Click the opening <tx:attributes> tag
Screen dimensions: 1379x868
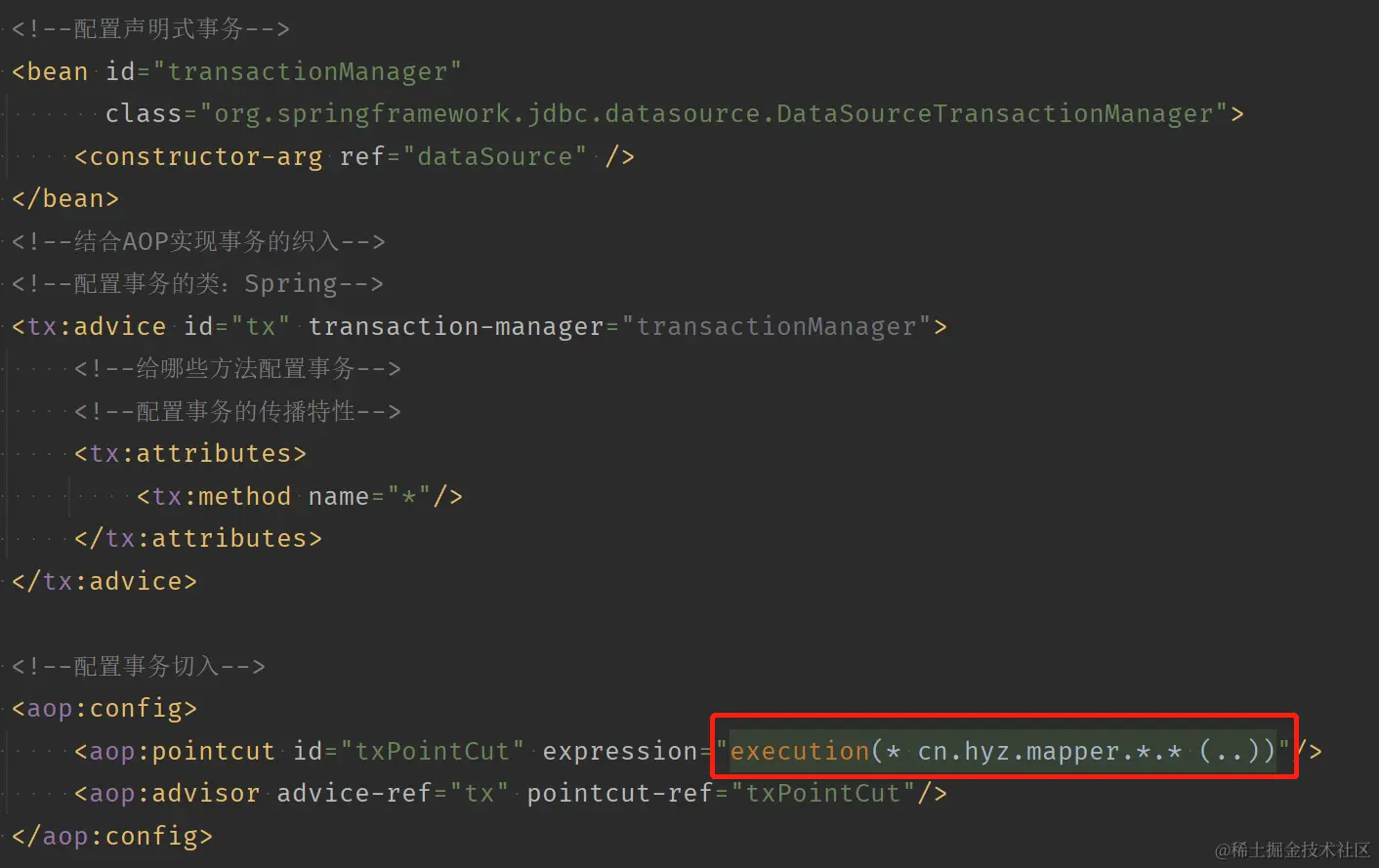coord(190,454)
